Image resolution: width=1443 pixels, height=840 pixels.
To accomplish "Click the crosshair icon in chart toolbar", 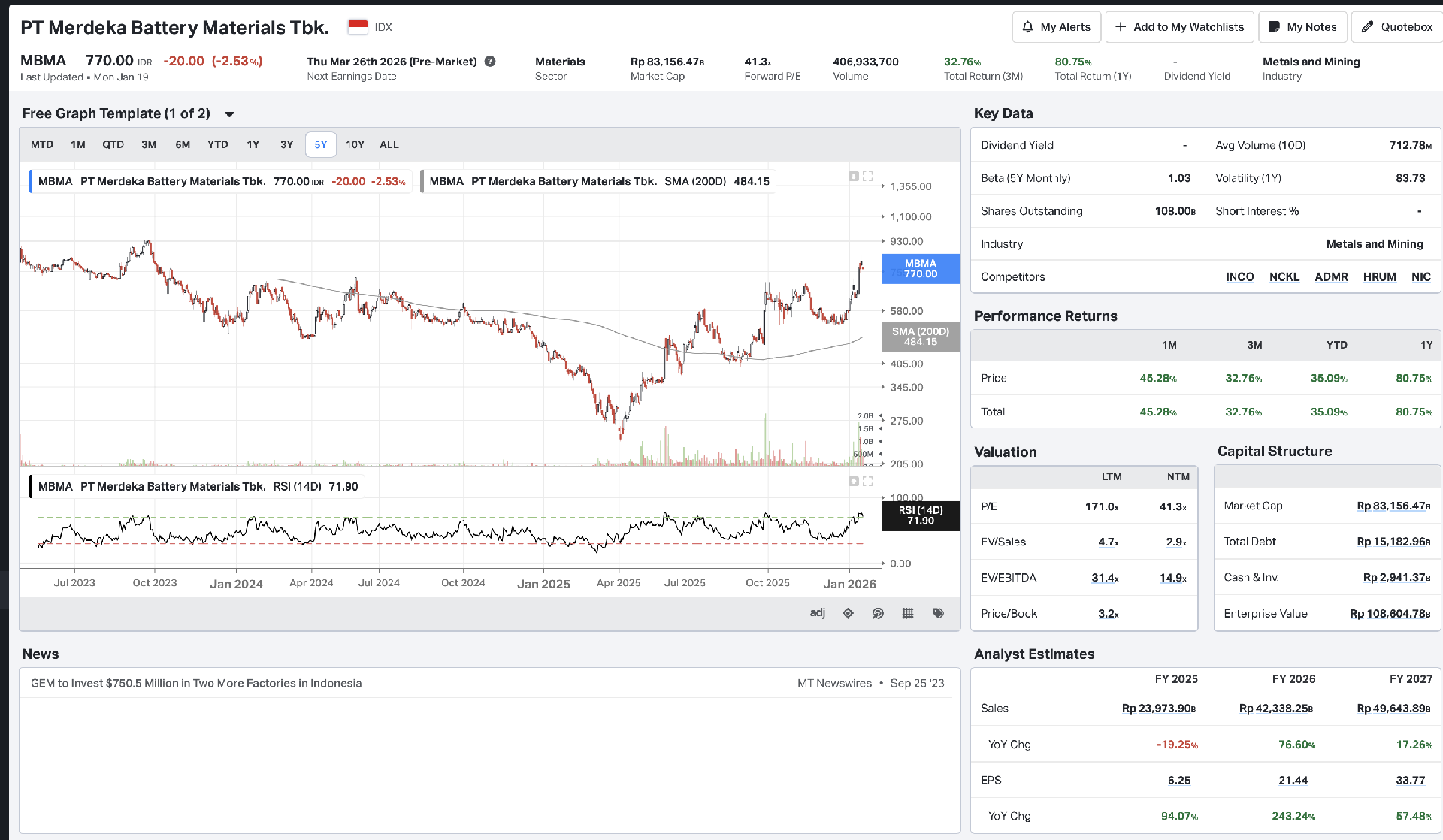I will point(848,613).
